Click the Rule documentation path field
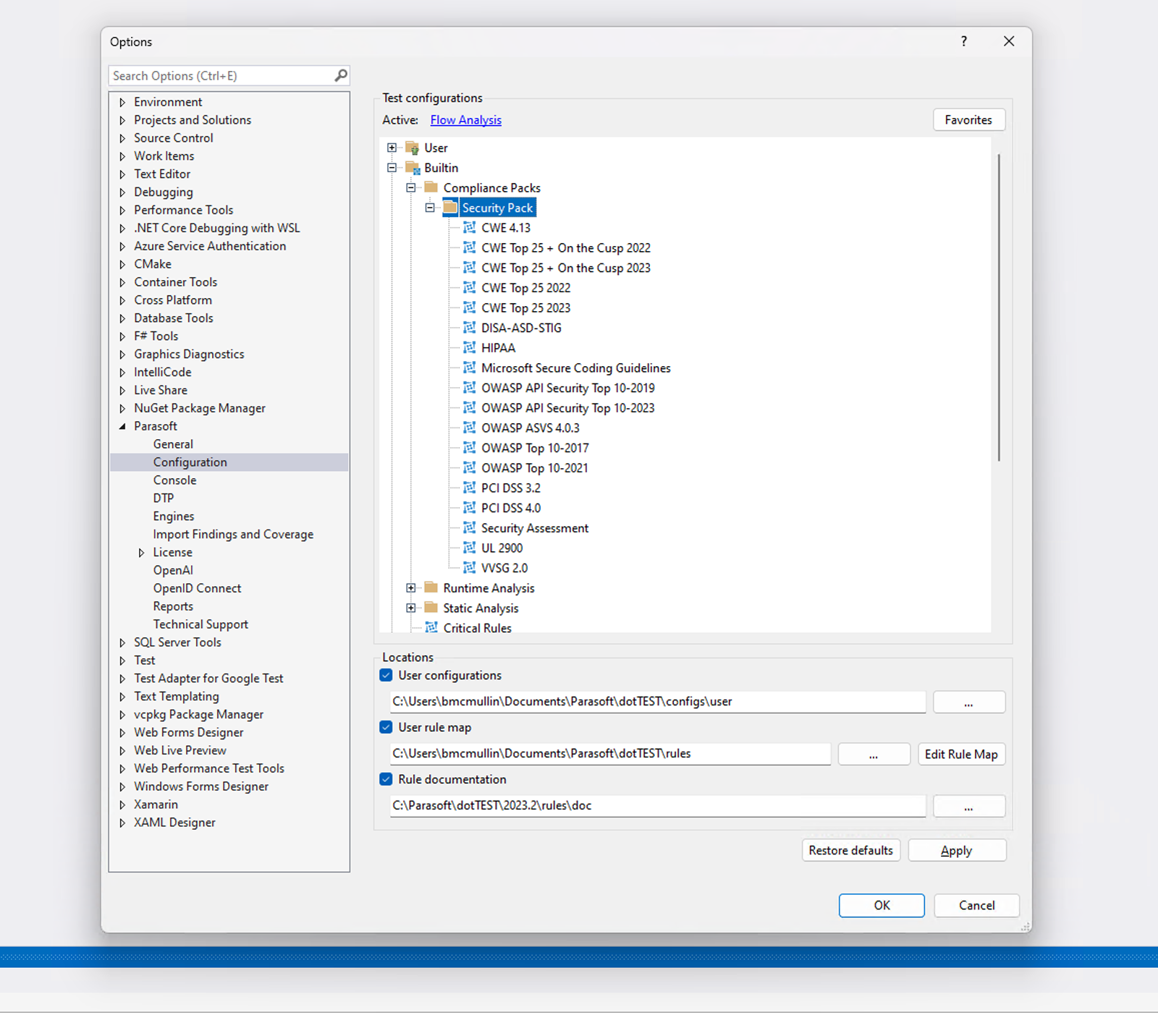 [x=657, y=806]
